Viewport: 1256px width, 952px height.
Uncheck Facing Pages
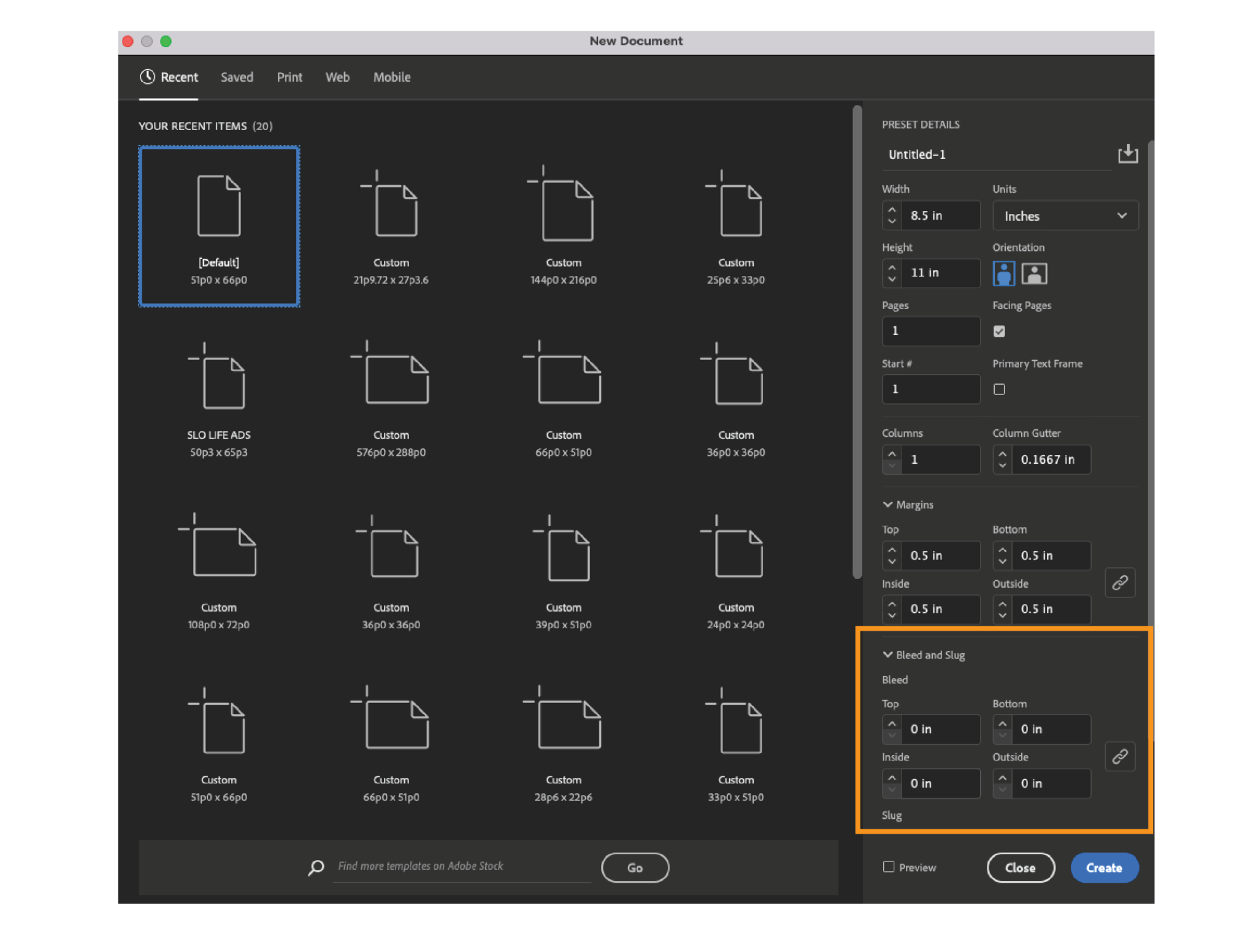click(999, 331)
